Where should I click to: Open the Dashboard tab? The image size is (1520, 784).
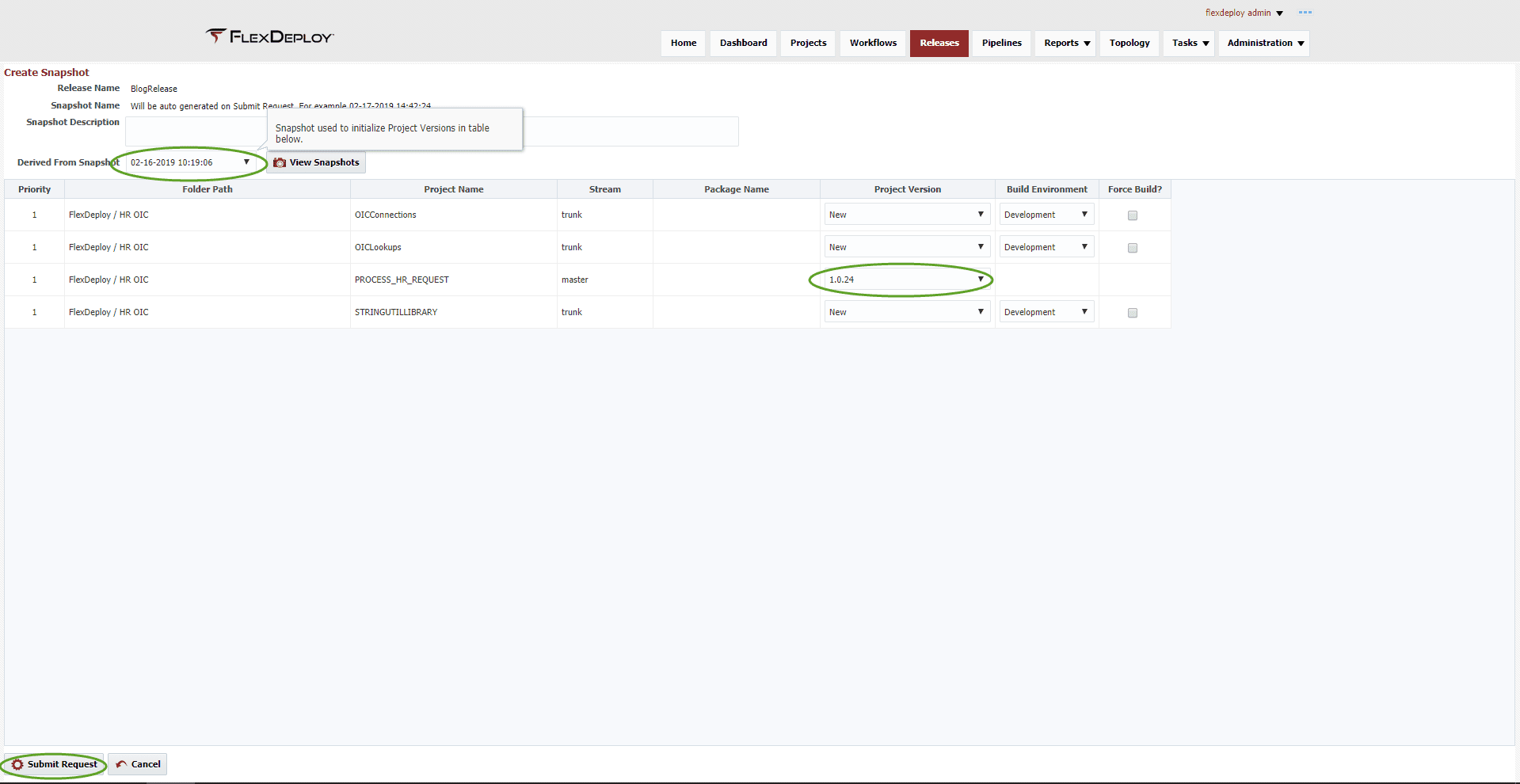pos(743,43)
